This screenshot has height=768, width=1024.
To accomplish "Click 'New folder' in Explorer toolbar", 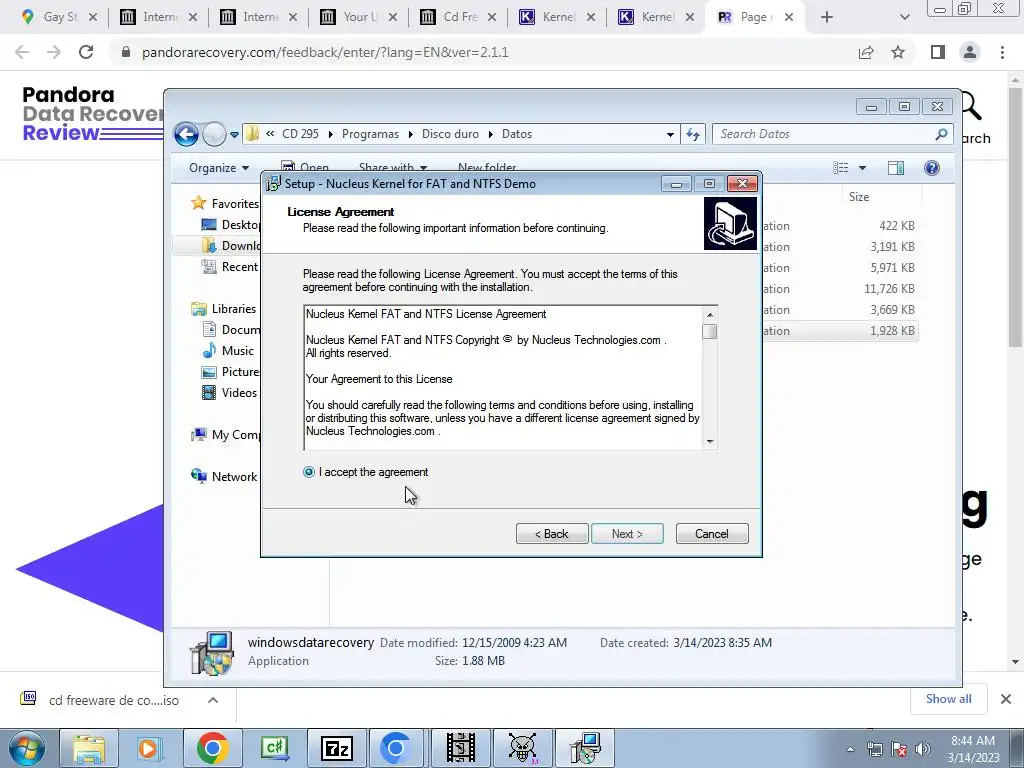I will (487, 168).
